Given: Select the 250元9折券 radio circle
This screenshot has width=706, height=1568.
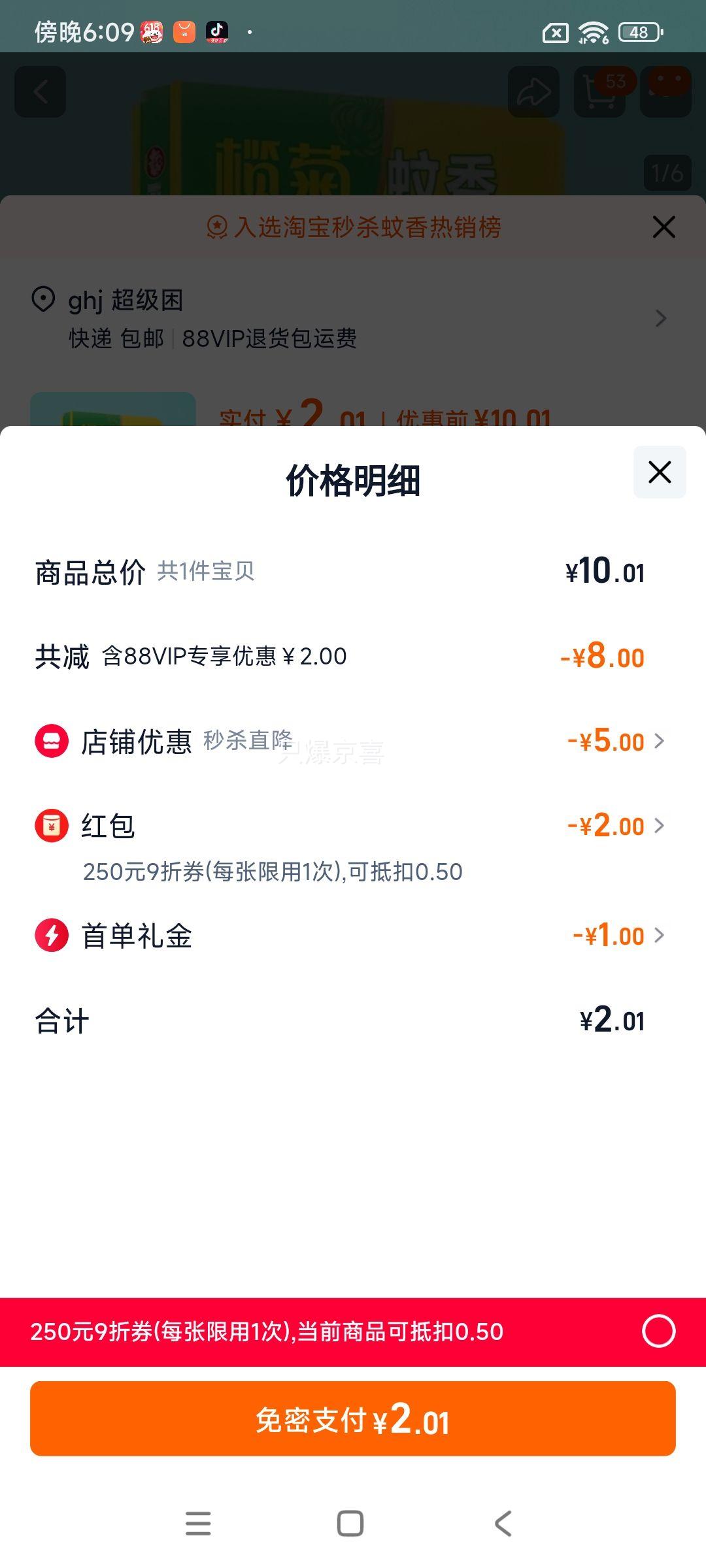Looking at the screenshot, I should coord(658,1331).
